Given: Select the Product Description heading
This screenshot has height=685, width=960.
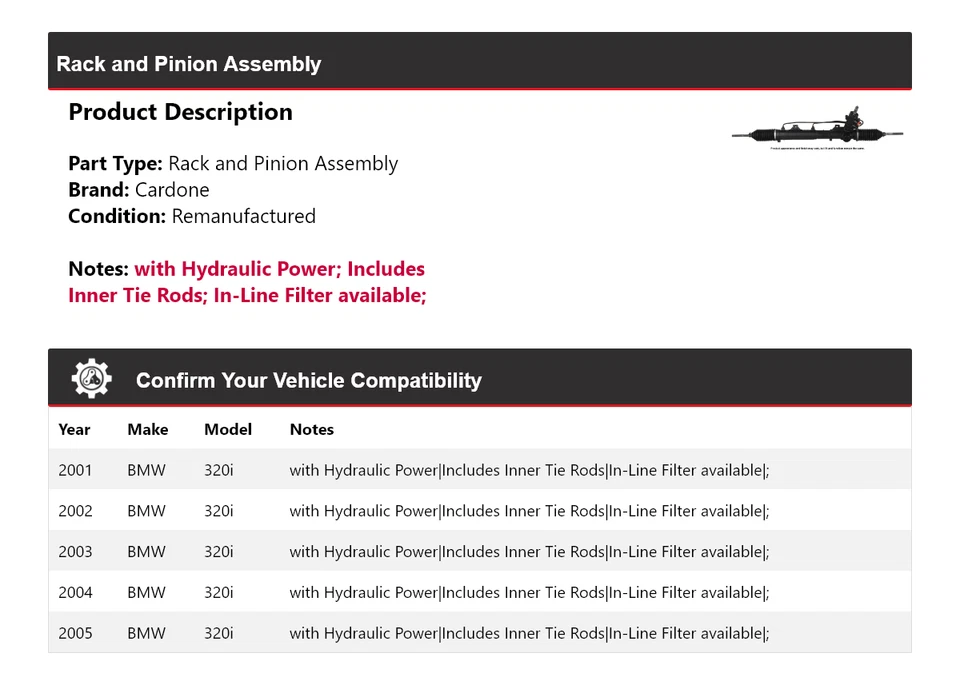Looking at the screenshot, I should point(180,112).
